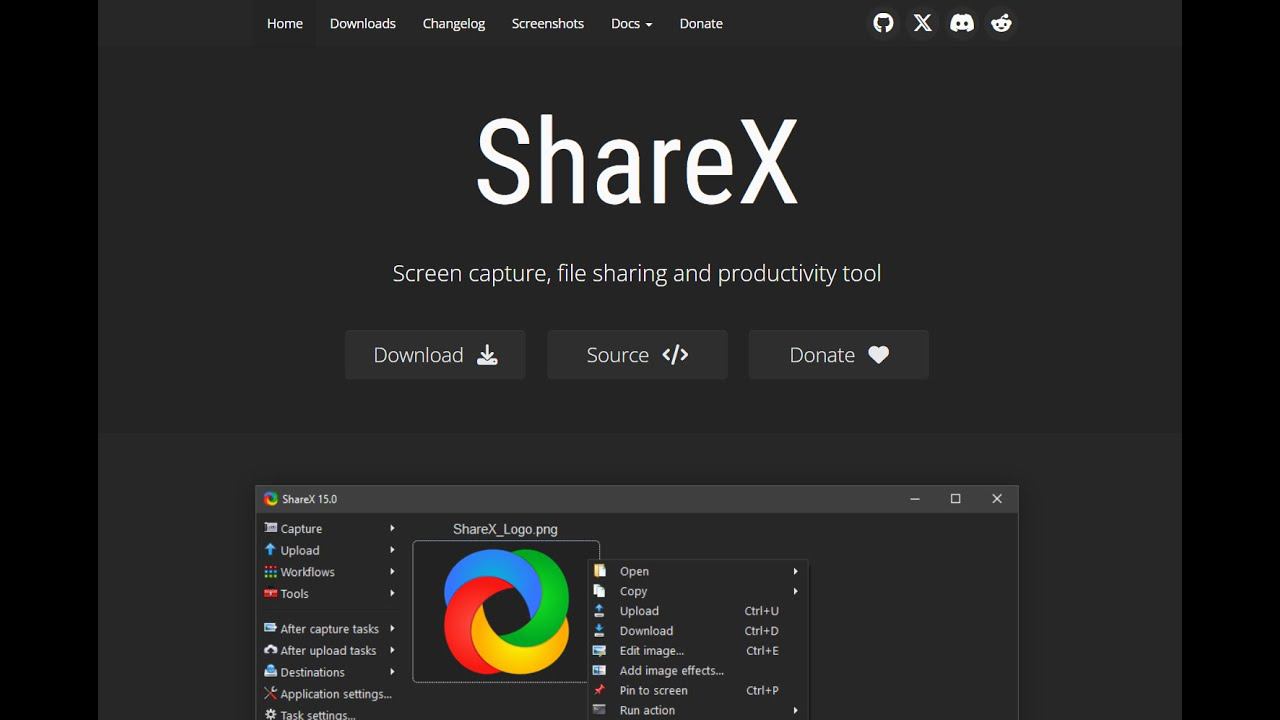The height and width of the screenshot is (720, 1280).
Task: Click the Open folder icon in context menu
Action: click(x=600, y=571)
